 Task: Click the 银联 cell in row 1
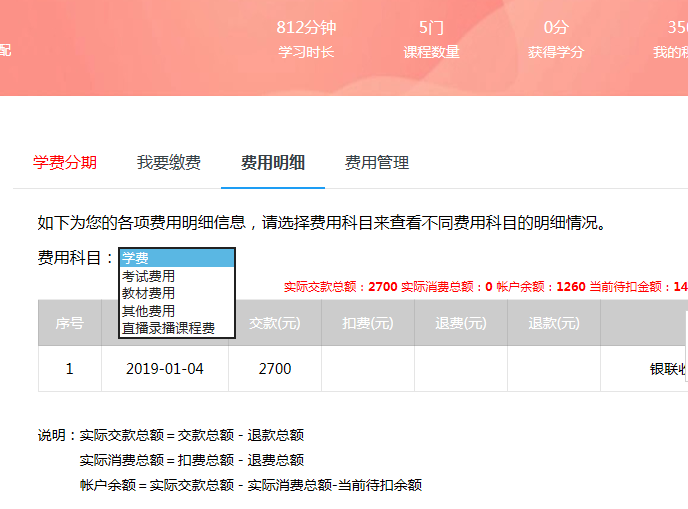click(x=666, y=369)
